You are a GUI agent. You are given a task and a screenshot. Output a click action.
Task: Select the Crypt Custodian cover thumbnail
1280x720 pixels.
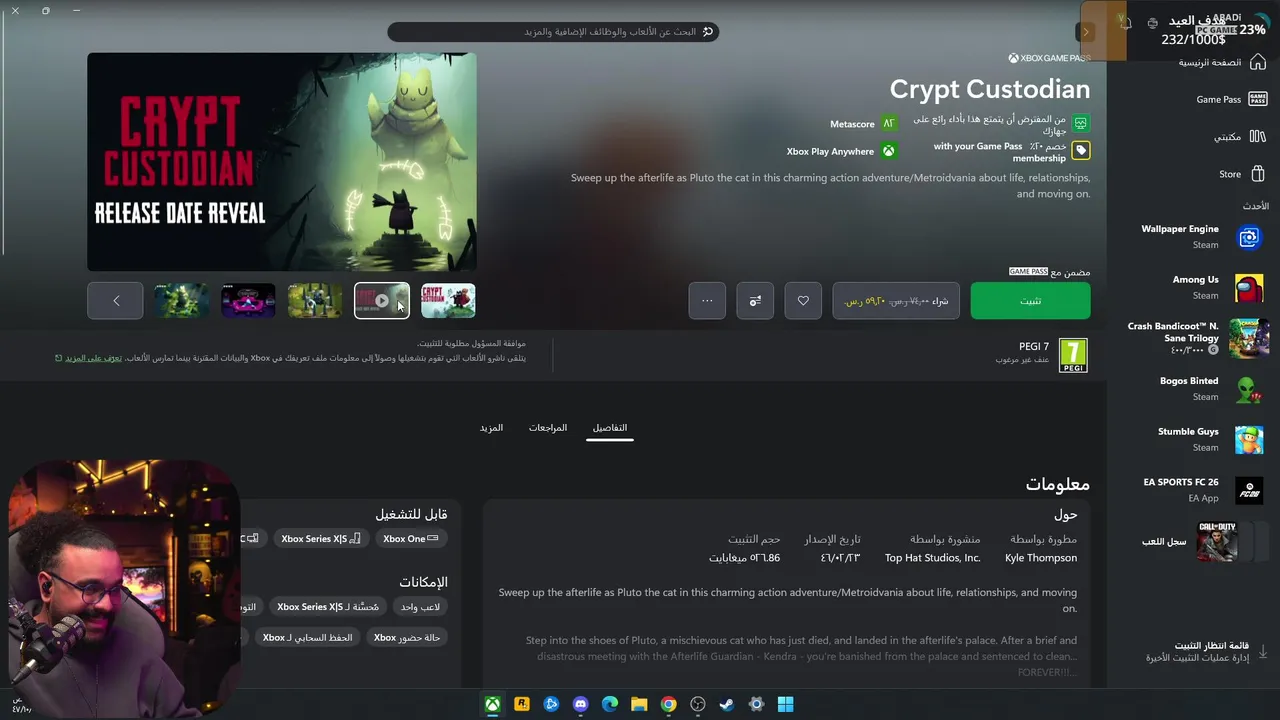point(448,301)
